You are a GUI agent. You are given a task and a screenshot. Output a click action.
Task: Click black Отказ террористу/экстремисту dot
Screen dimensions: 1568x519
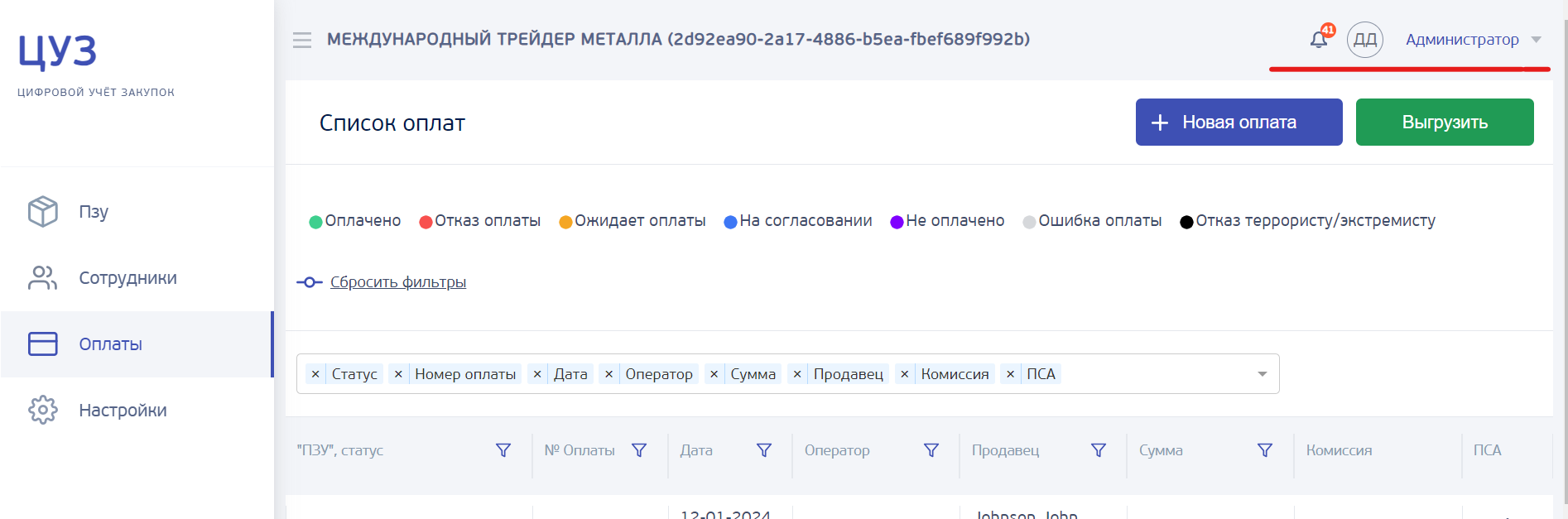pos(1186,222)
